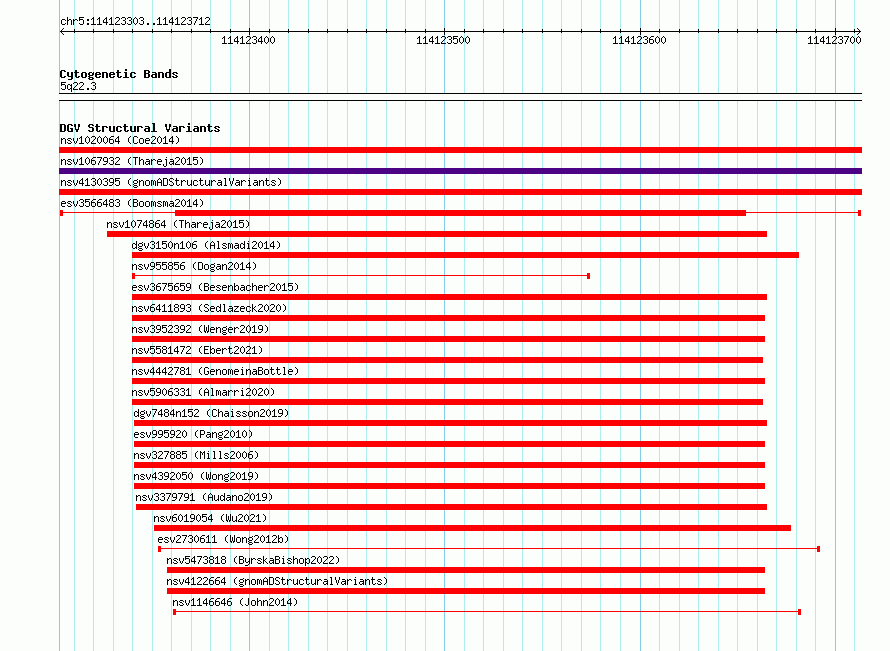Click nsv5906331 (Almarri2020) label

[x=203, y=392]
